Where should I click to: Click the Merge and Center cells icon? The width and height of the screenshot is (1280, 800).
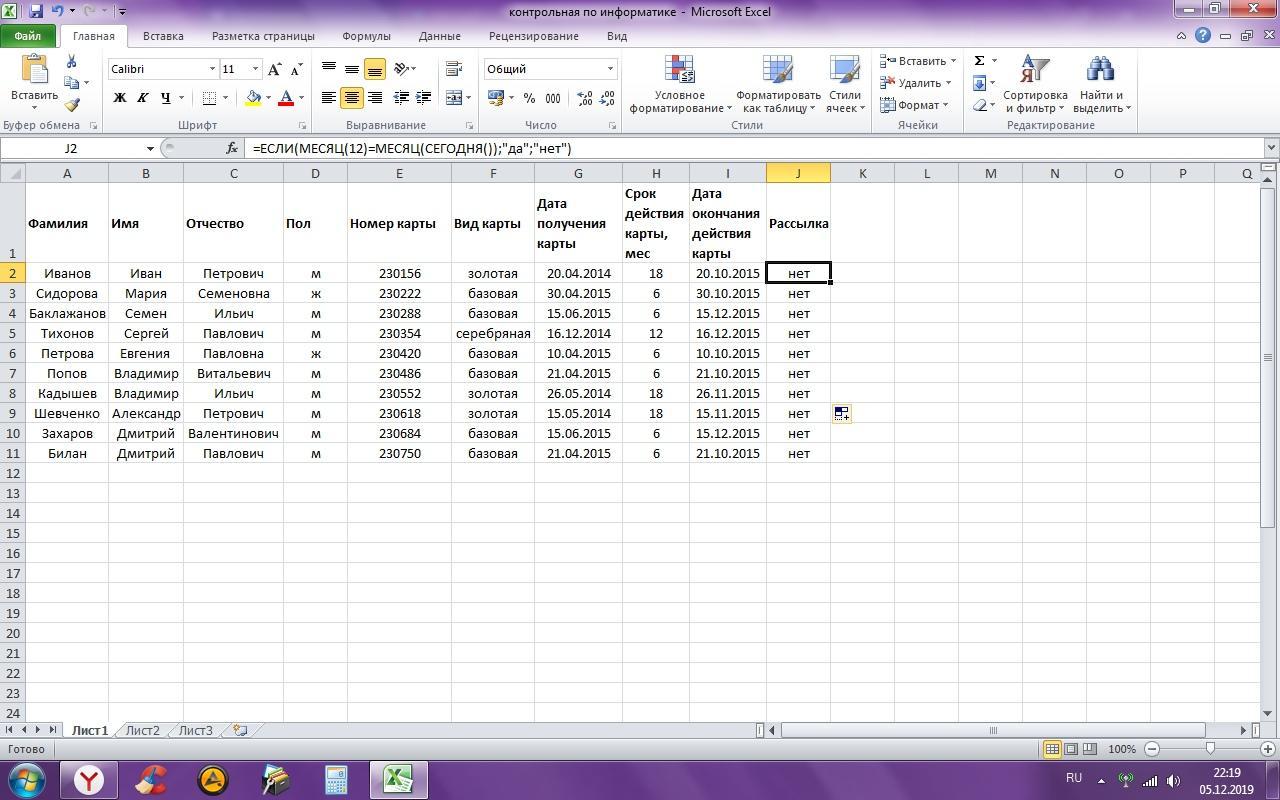(454, 98)
